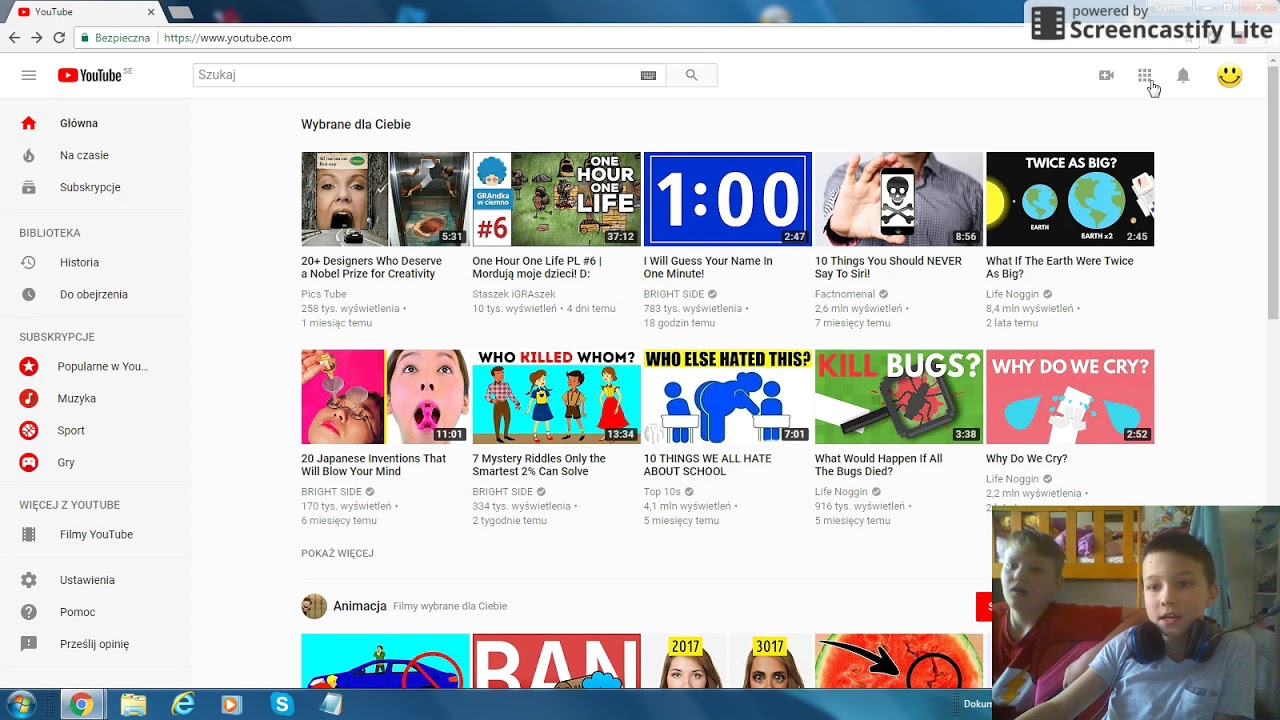Image resolution: width=1280 pixels, height=720 pixels.
Task: Click the upload video camera icon
Action: [x=1106, y=75]
